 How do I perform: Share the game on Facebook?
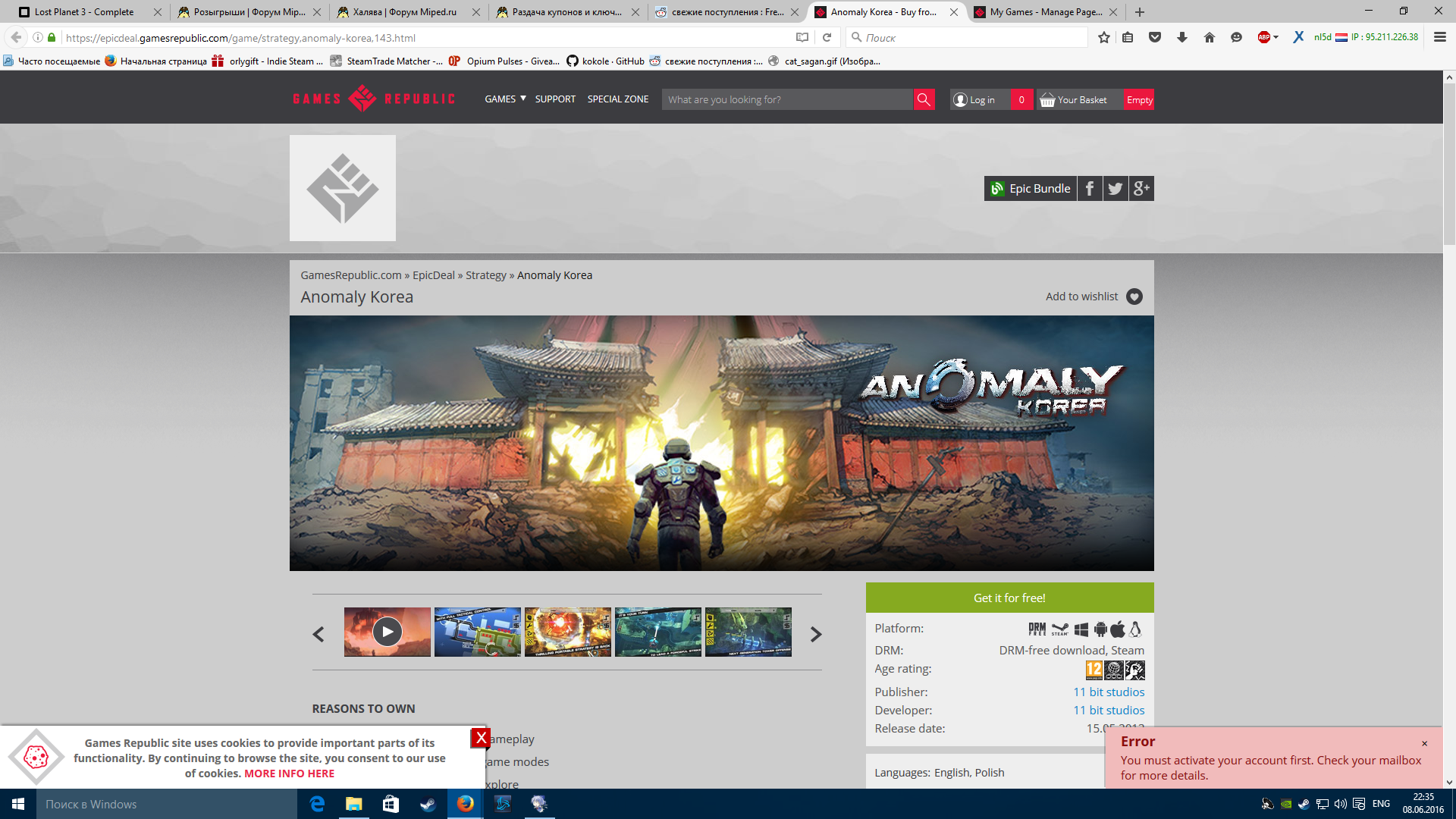tap(1090, 189)
